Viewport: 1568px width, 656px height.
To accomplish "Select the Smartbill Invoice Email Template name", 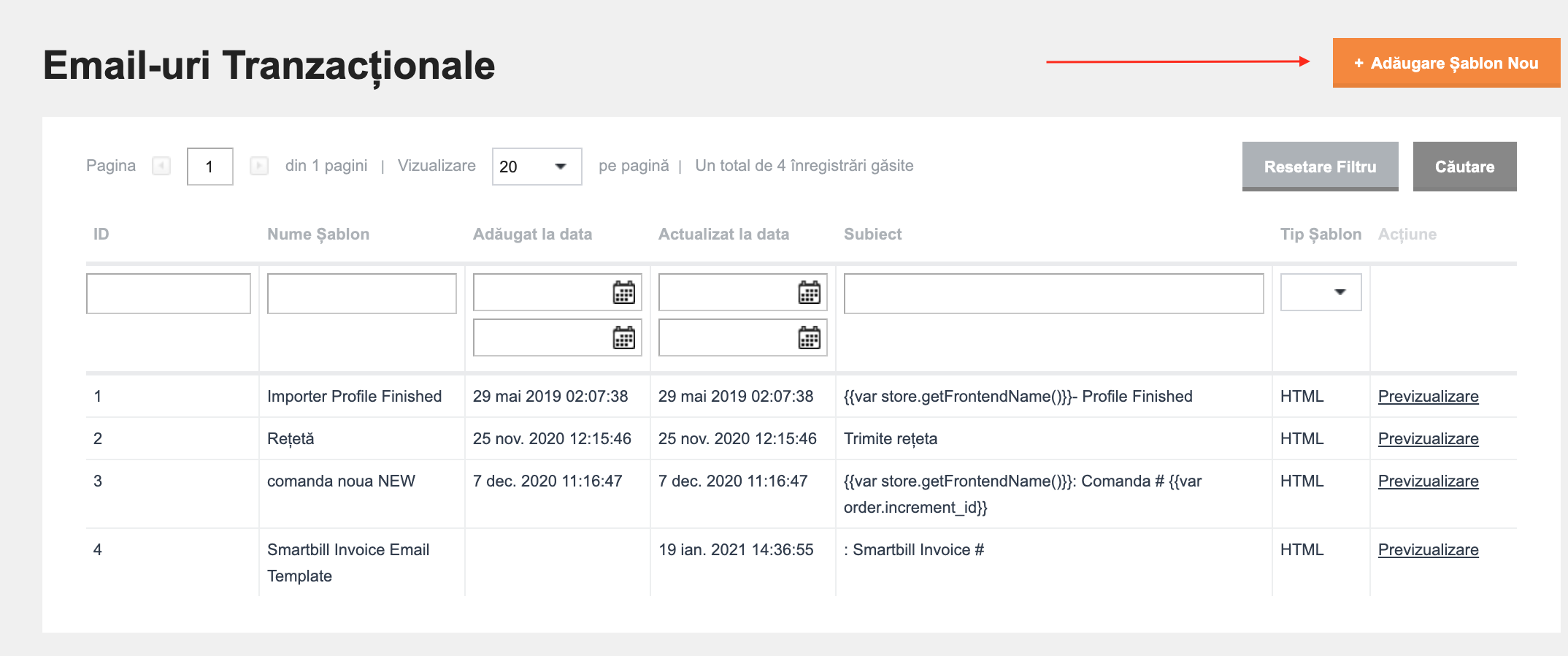I will tap(348, 562).
